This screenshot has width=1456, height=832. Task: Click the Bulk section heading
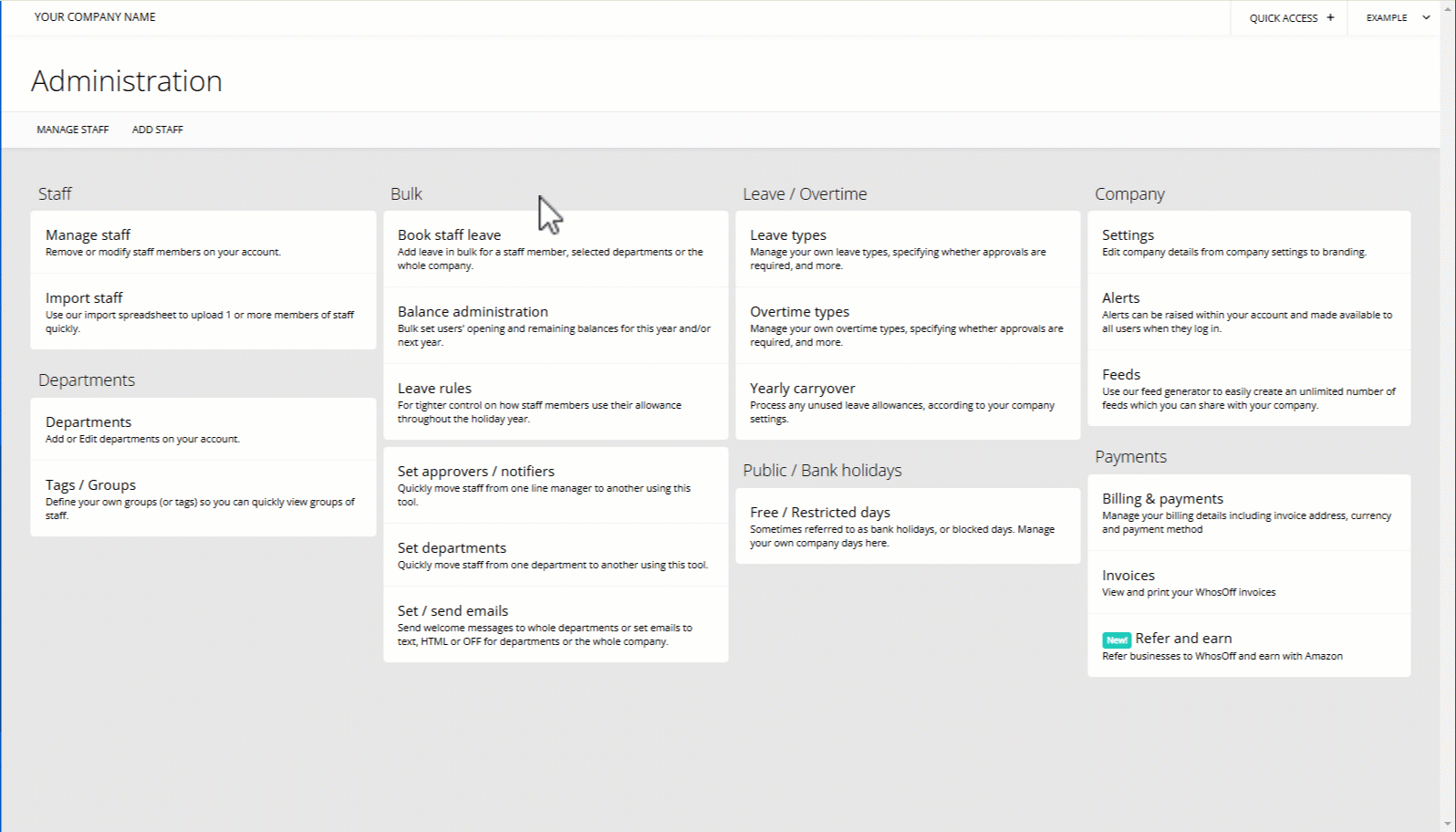[x=406, y=194]
